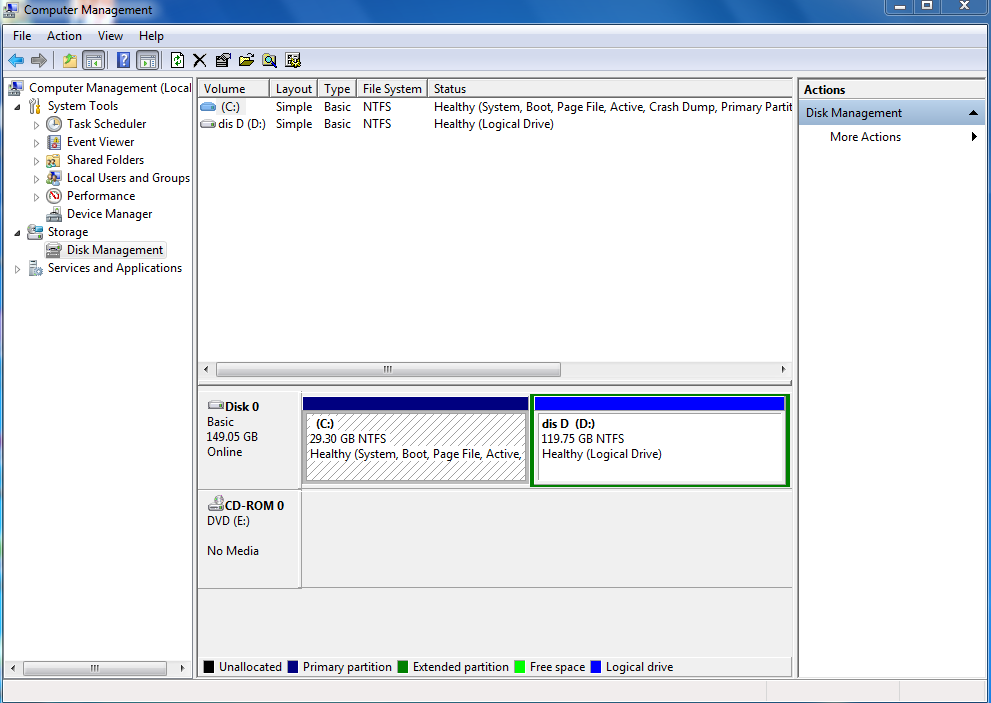This screenshot has width=991, height=703.
Task: Click the Free space legend swatch
Action: pyautogui.click(x=520, y=667)
